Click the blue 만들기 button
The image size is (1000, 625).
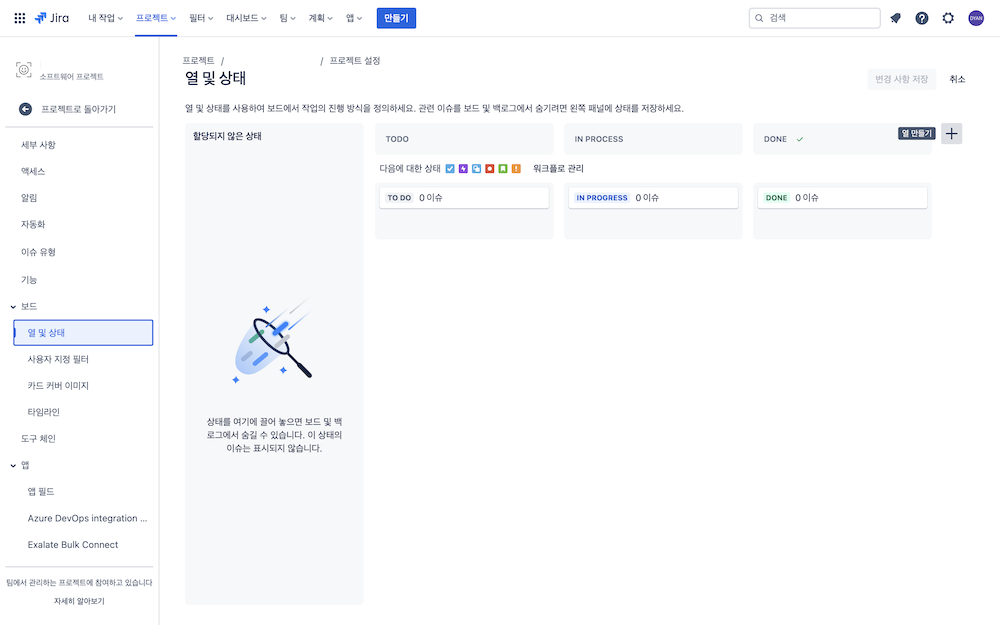coord(396,18)
